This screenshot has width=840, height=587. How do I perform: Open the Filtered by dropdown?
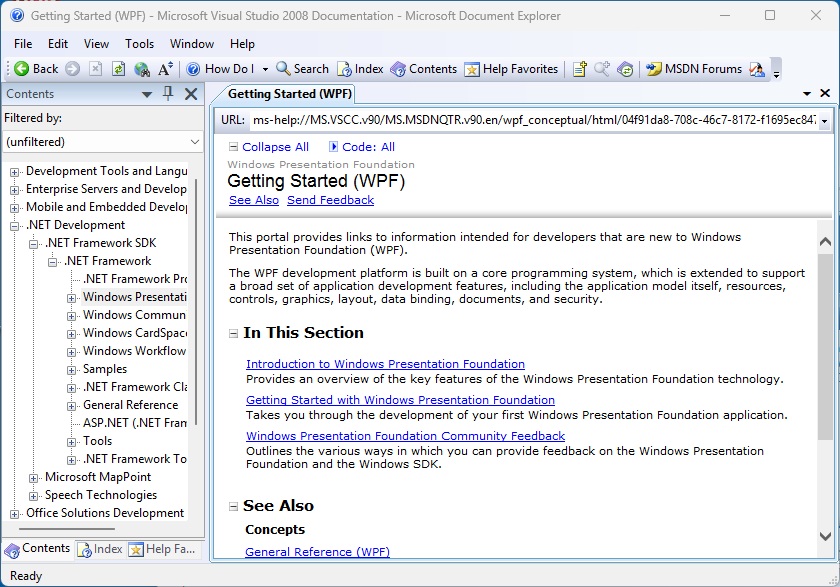pos(102,142)
